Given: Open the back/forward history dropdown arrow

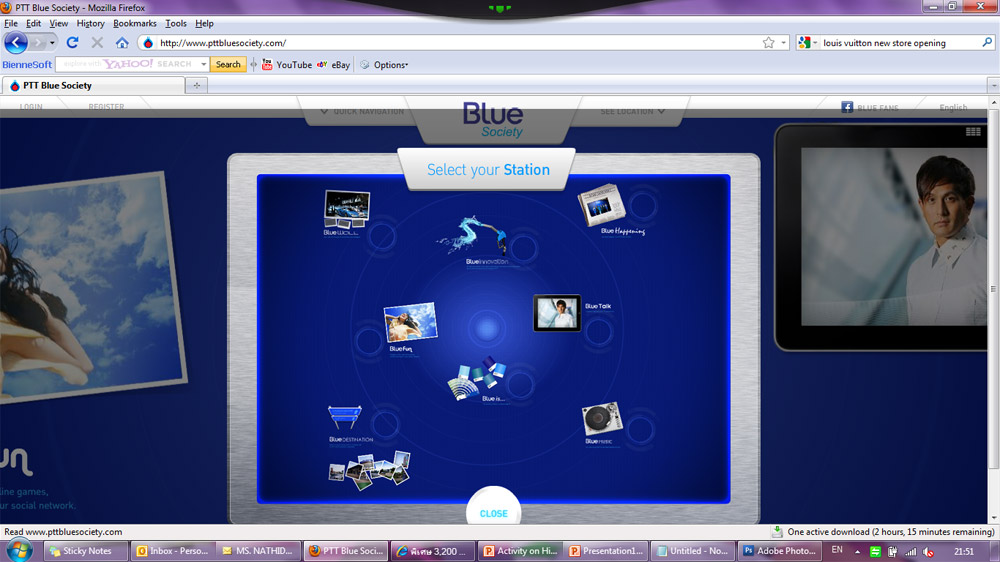Looking at the screenshot, I should pos(52,43).
